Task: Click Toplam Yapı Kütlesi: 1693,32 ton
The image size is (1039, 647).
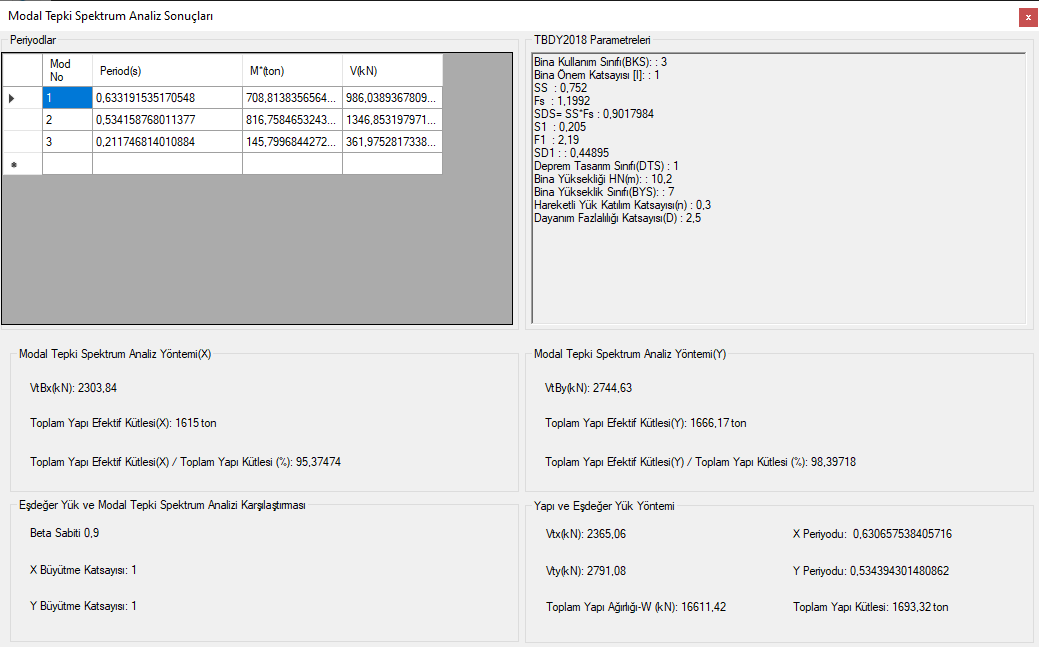Action: tap(871, 607)
